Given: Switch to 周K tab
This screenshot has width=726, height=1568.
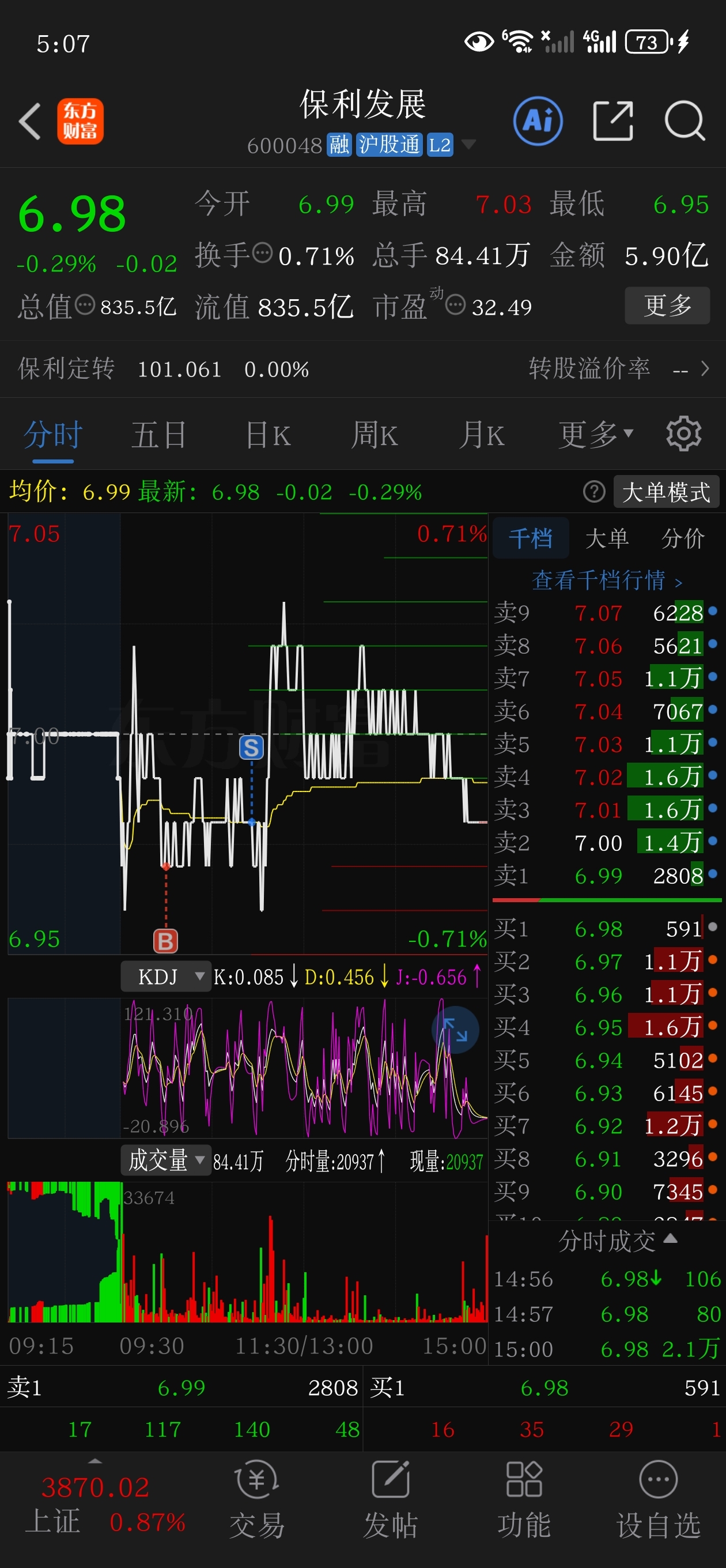Looking at the screenshot, I should [x=375, y=435].
